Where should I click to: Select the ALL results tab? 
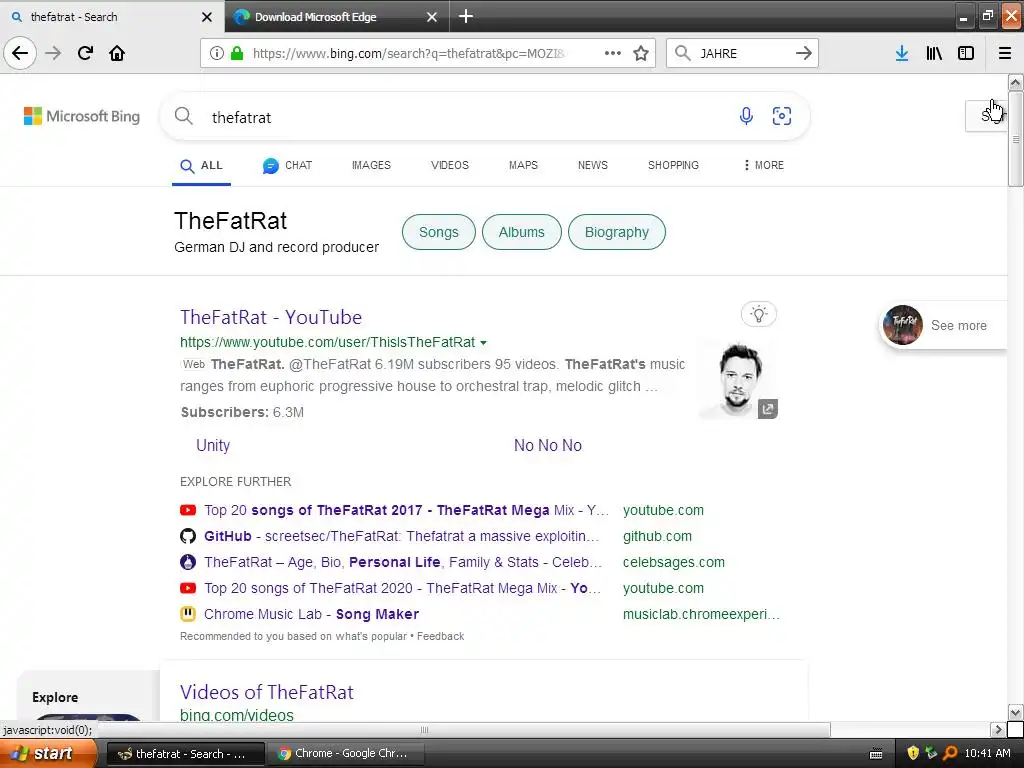click(202, 166)
